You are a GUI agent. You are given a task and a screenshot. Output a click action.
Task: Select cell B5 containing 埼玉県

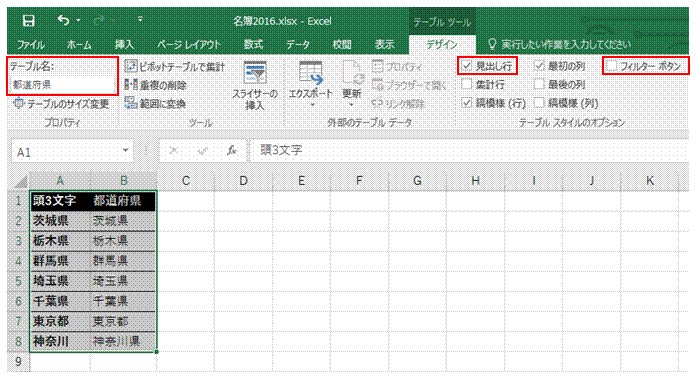pyautogui.click(x=123, y=281)
